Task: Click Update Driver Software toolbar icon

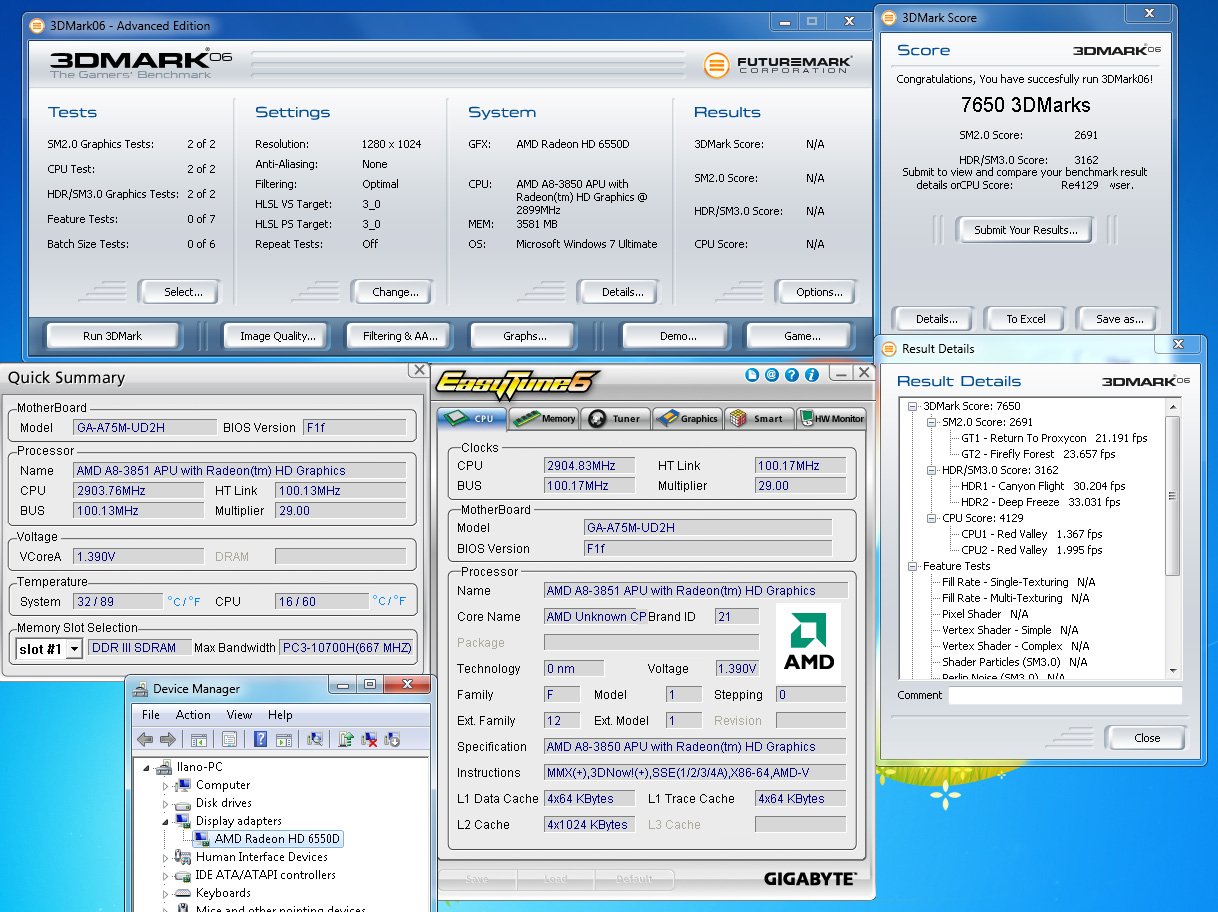Action: click(346, 740)
